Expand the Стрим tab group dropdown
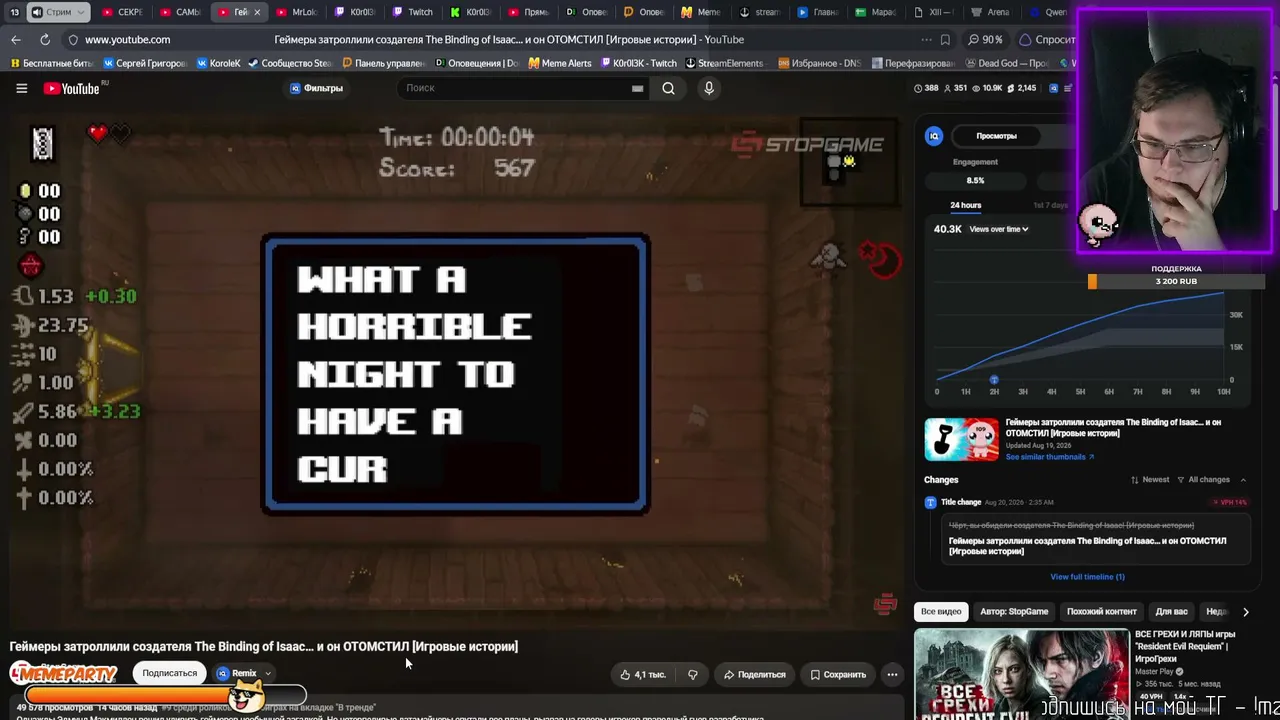1280x720 pixels. click(x=81, y=12)
